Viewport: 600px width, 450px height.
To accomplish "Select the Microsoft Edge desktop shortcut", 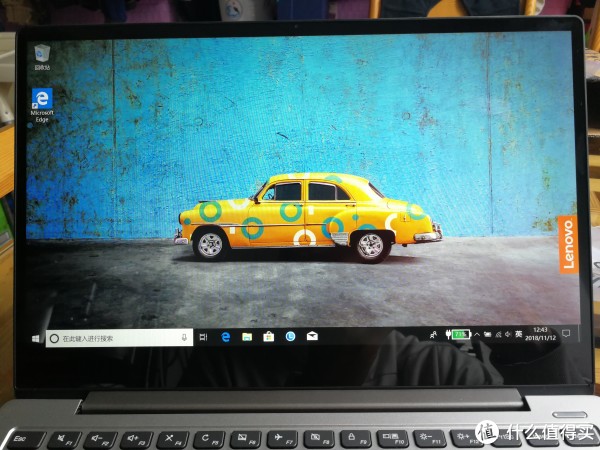I will click(42, 106).
